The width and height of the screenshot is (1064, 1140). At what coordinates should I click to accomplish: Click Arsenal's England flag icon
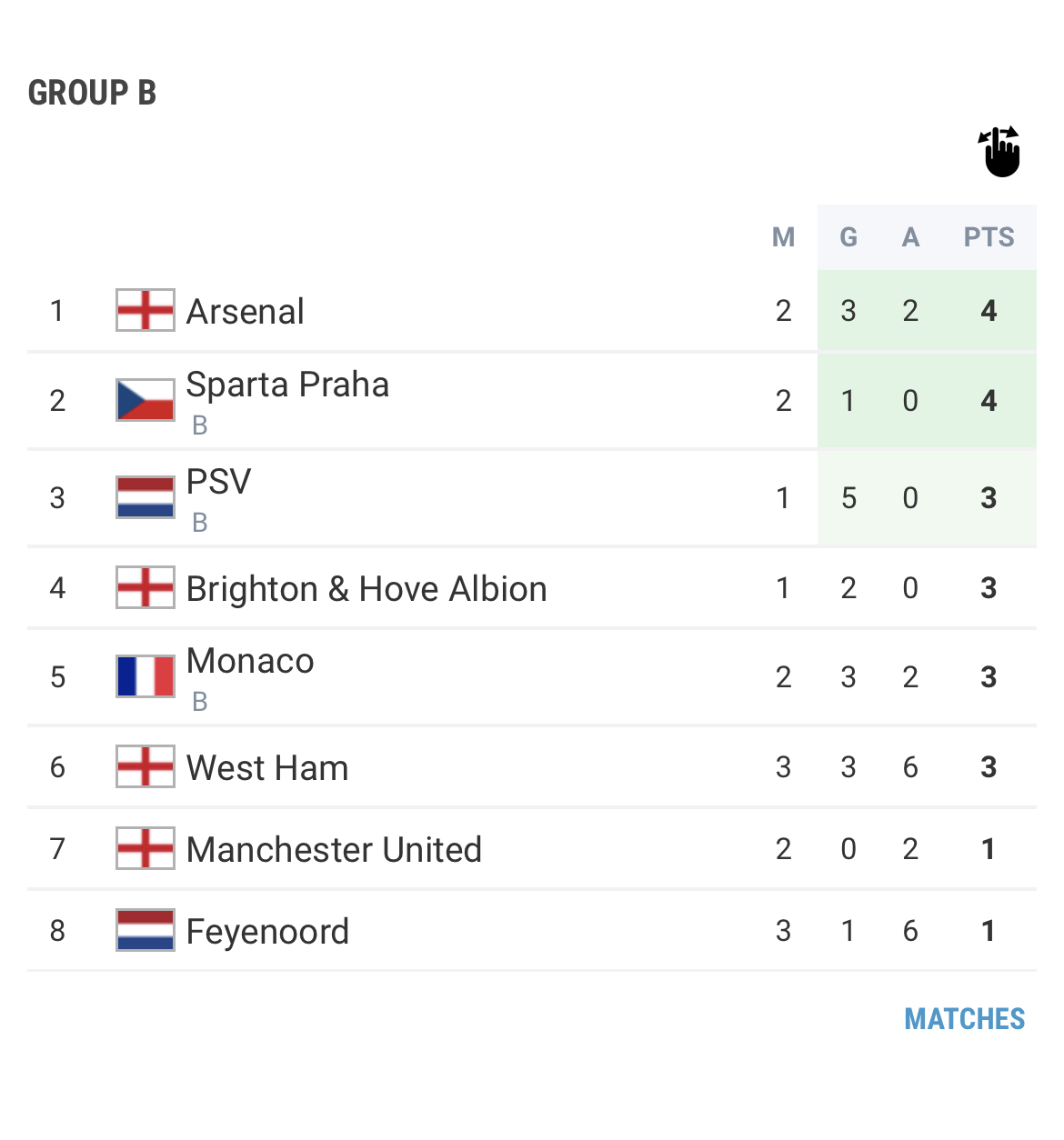(146, 311)
